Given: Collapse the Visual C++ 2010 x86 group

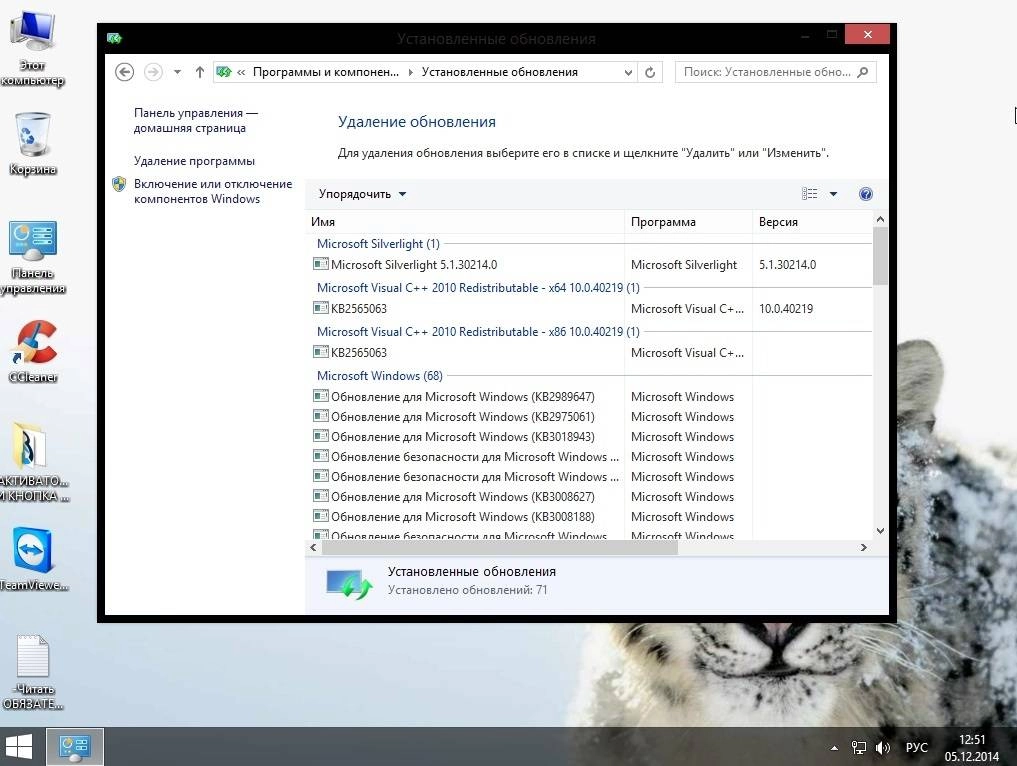Looking at the screenshot, I should click(x=478, y=331).
